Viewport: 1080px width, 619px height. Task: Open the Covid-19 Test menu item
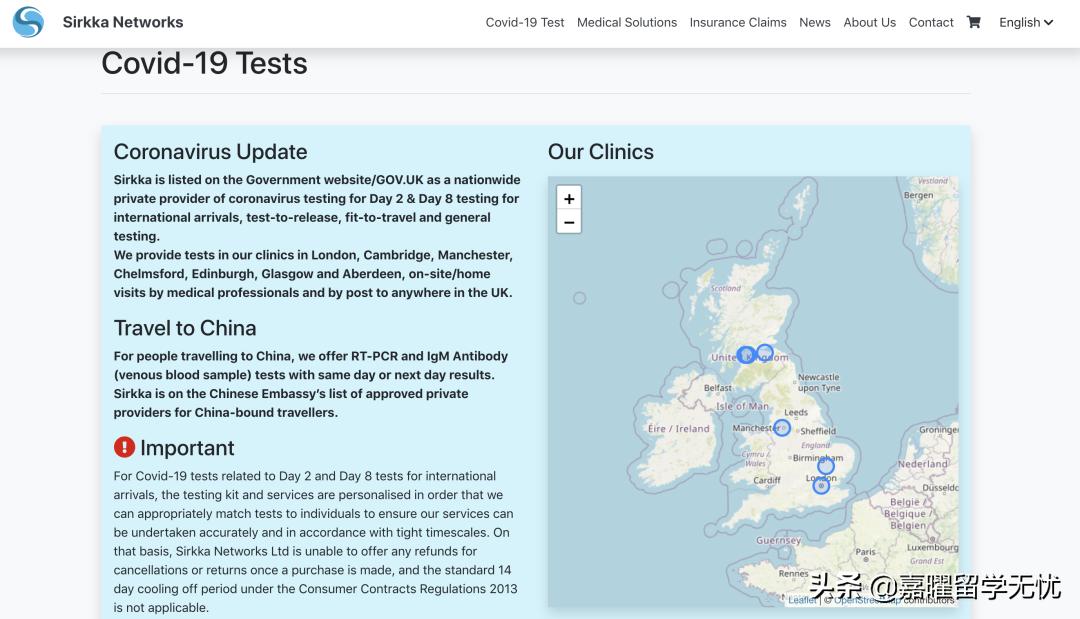pos(525,22)
